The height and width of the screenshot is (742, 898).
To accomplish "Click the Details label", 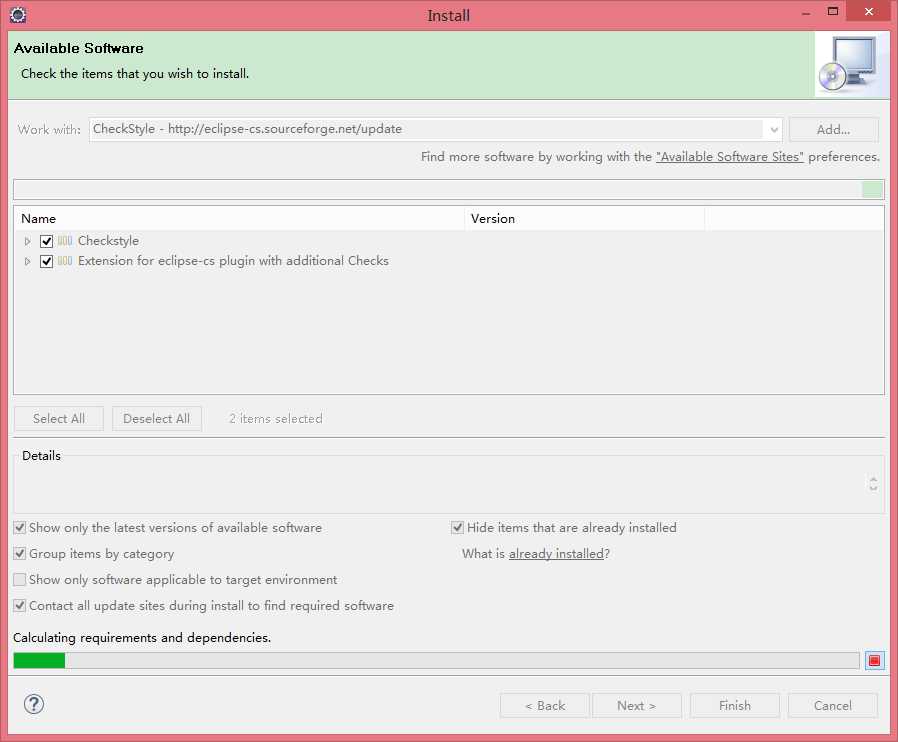I will (41, 456).
